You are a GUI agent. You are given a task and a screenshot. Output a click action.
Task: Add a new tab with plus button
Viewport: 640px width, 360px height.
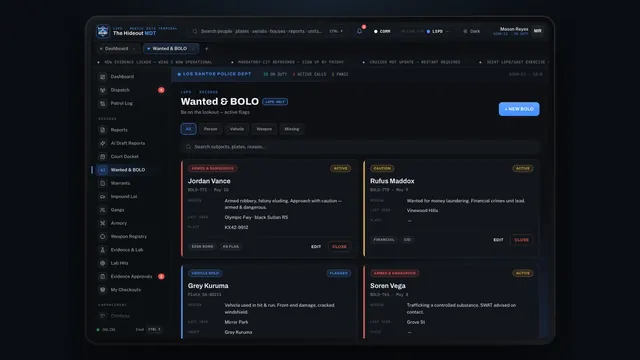[x=207, y=49]
